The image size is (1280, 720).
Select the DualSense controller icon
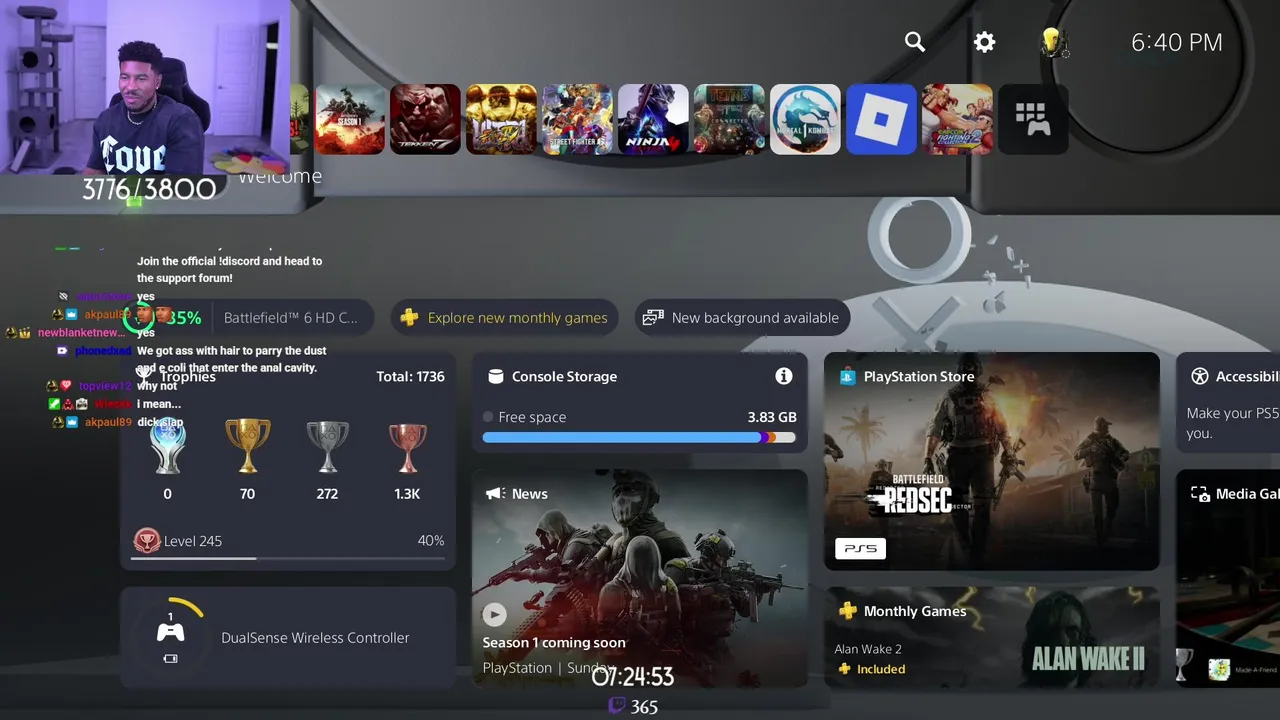170,632
